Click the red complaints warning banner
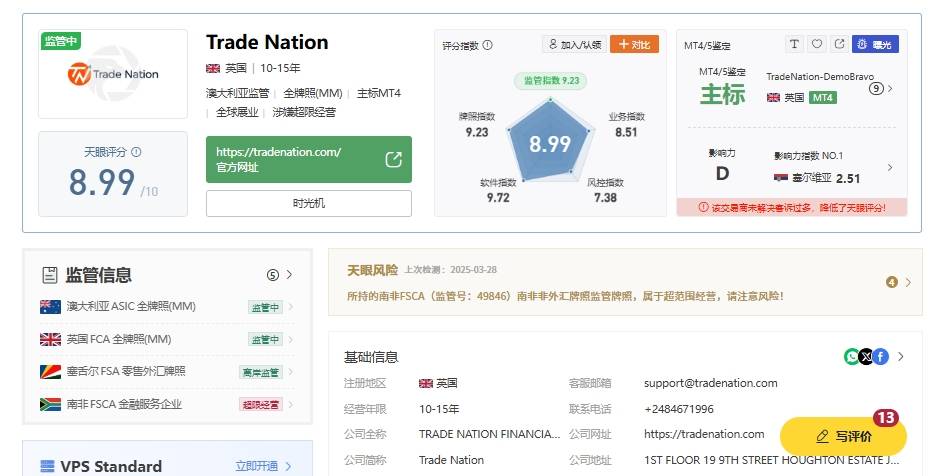This screenshot has width=935, height=476. [792, 208]
